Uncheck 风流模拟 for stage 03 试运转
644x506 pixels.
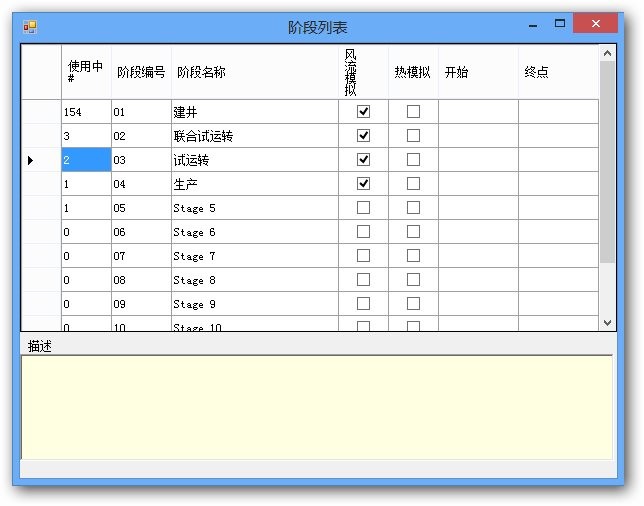363,159
